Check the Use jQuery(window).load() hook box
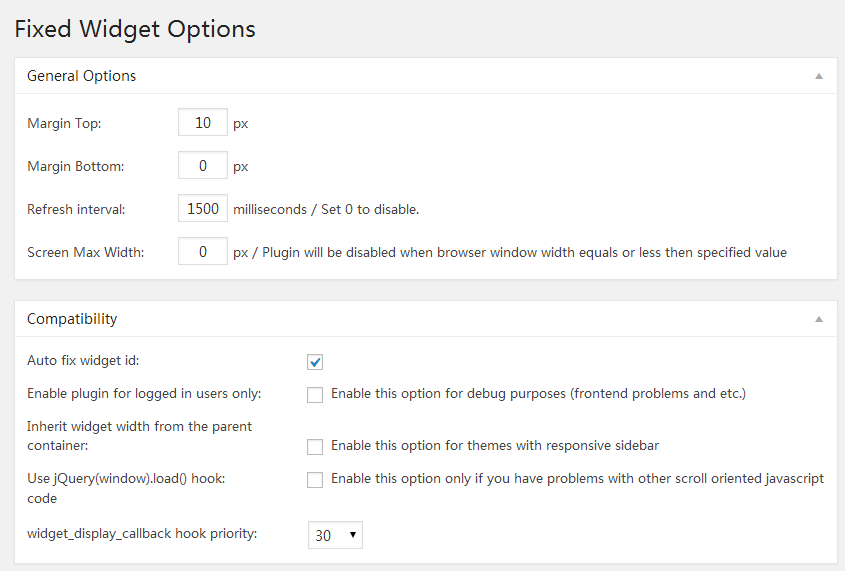Image resolution: width=845 pixels, height=571 pixels. [315, 479]
